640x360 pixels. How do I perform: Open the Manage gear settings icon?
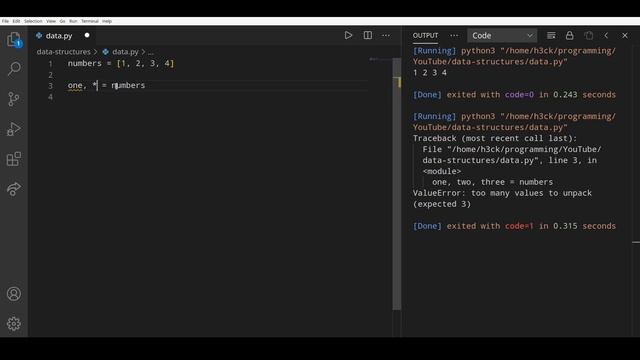point(14,324)
